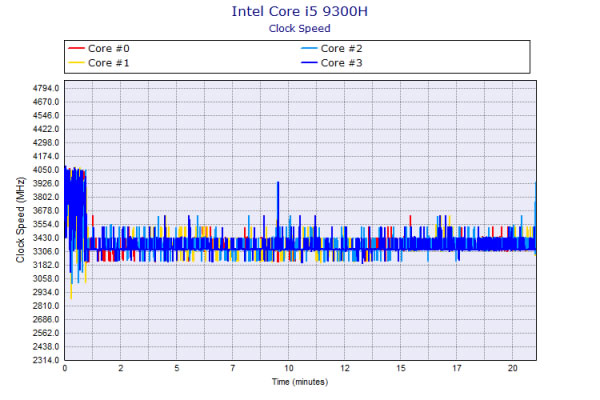This screenshot has height=400, width=600.
Task: Click the Core #1 legend entry
Action: [99, 63]
